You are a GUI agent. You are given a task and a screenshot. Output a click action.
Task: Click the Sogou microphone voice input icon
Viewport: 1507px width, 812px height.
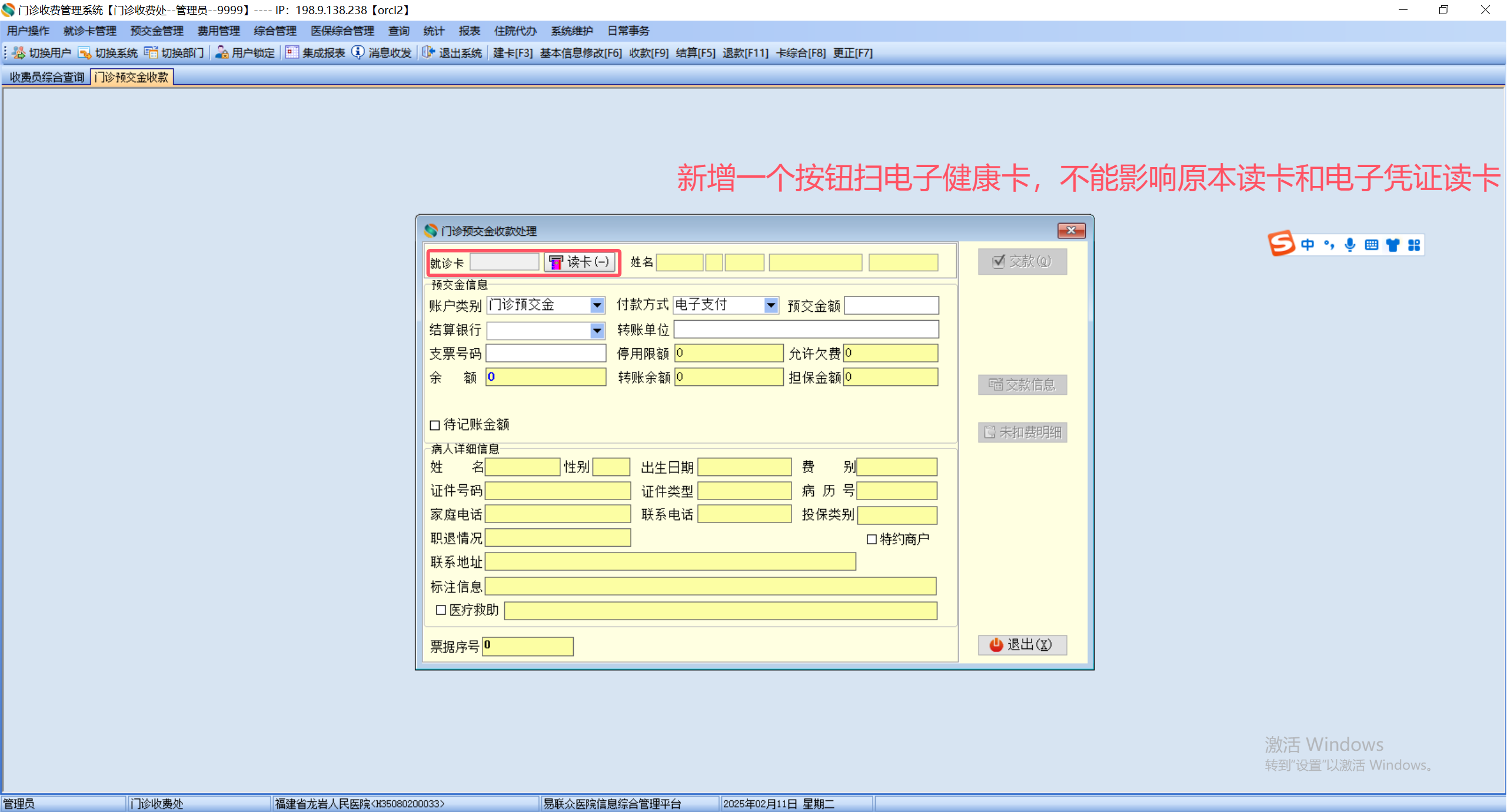tap(1350, 245)
